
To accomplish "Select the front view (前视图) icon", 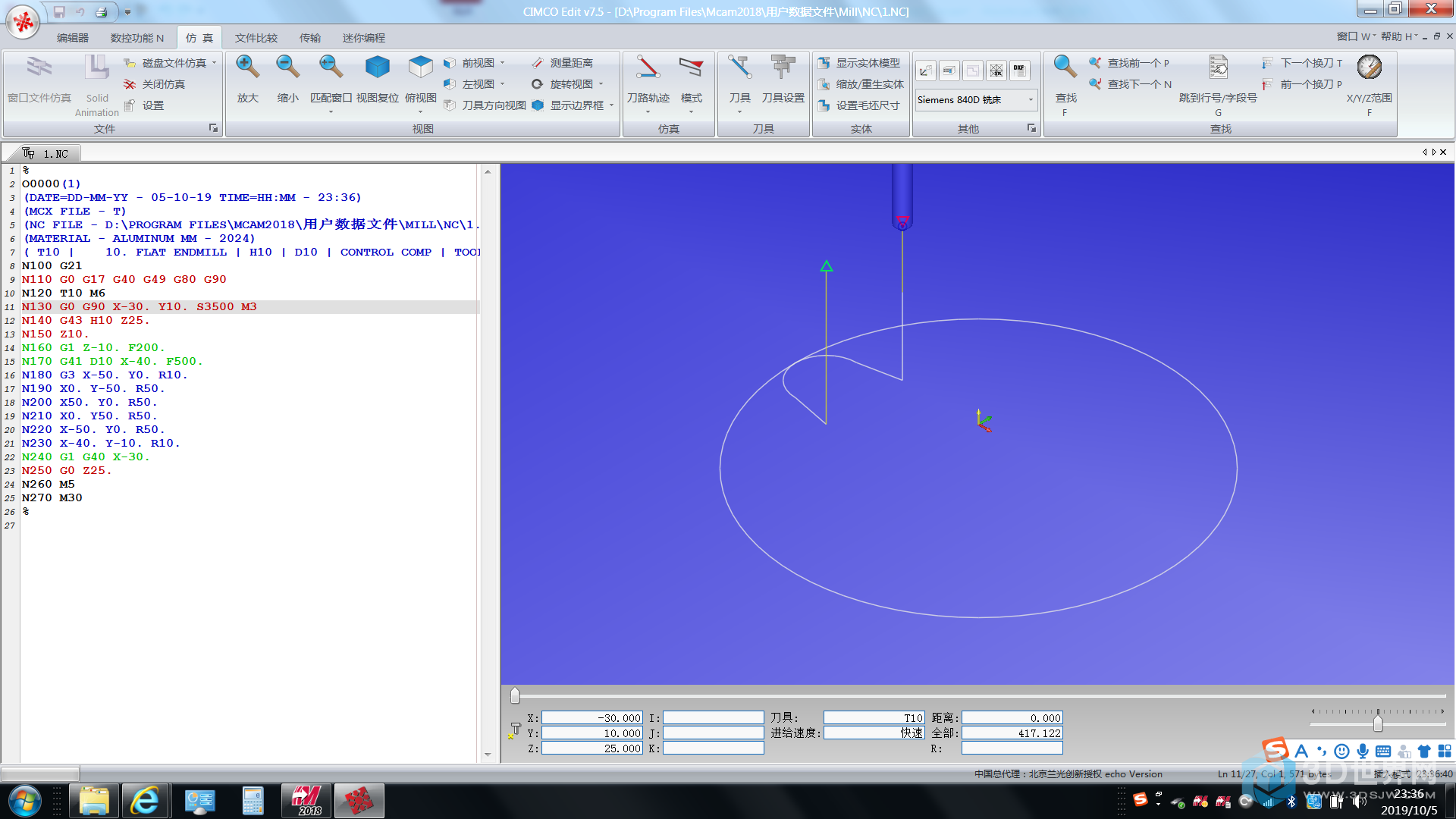I will [450, 63].
